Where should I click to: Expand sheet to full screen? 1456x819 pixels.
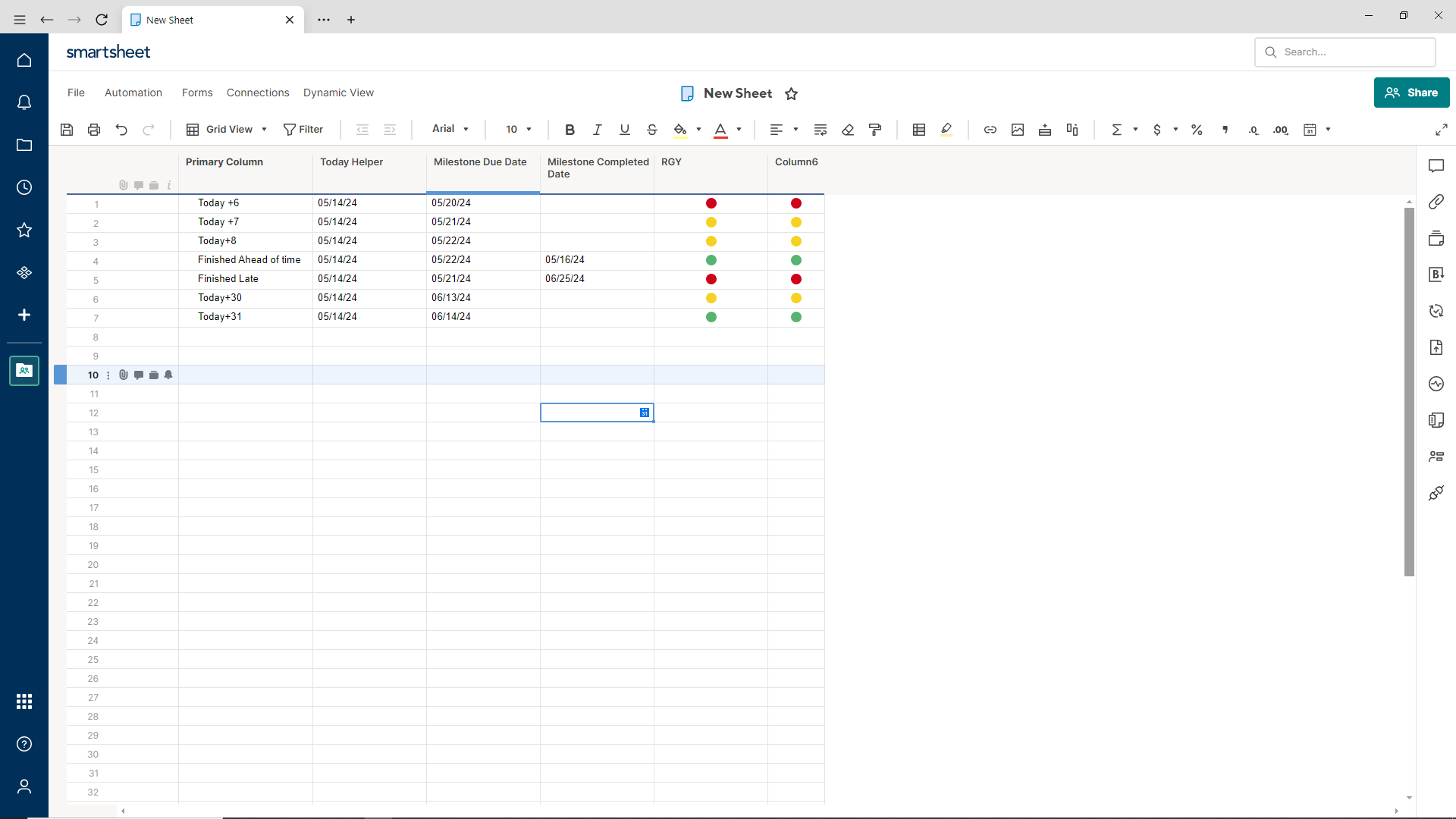[1441, 130]
